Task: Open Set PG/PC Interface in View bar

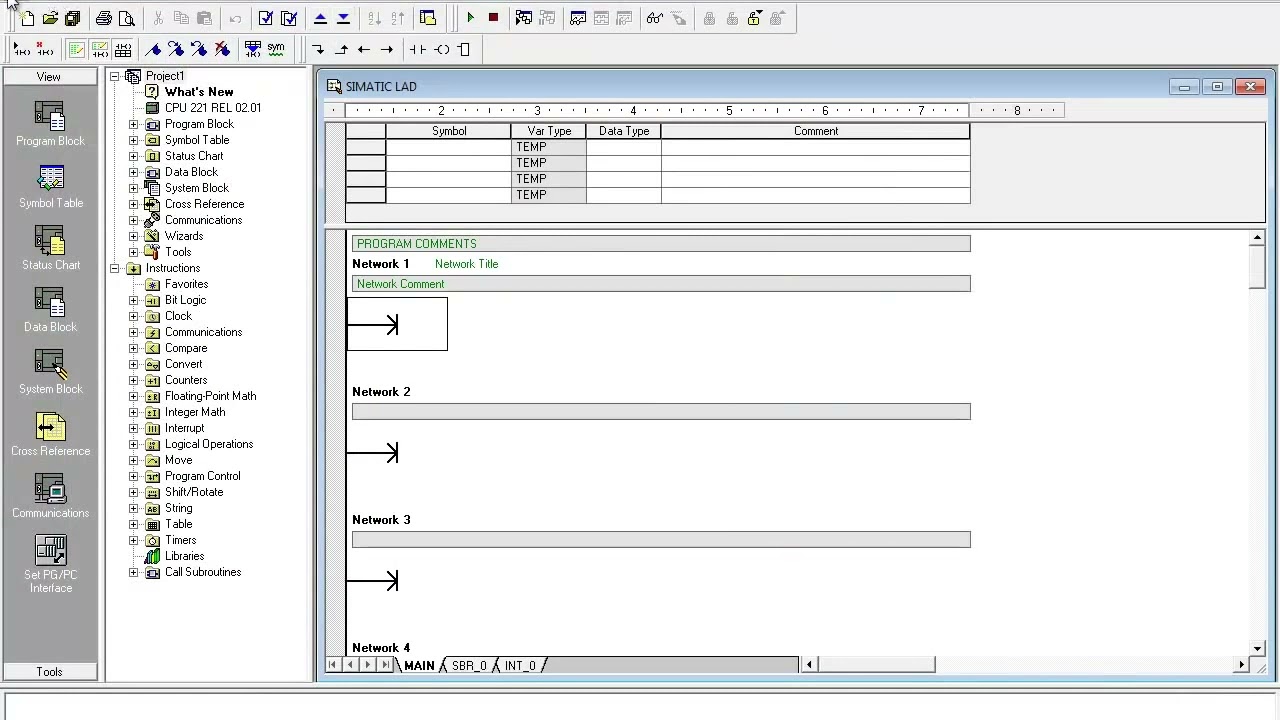Action: tap(50, 565)
